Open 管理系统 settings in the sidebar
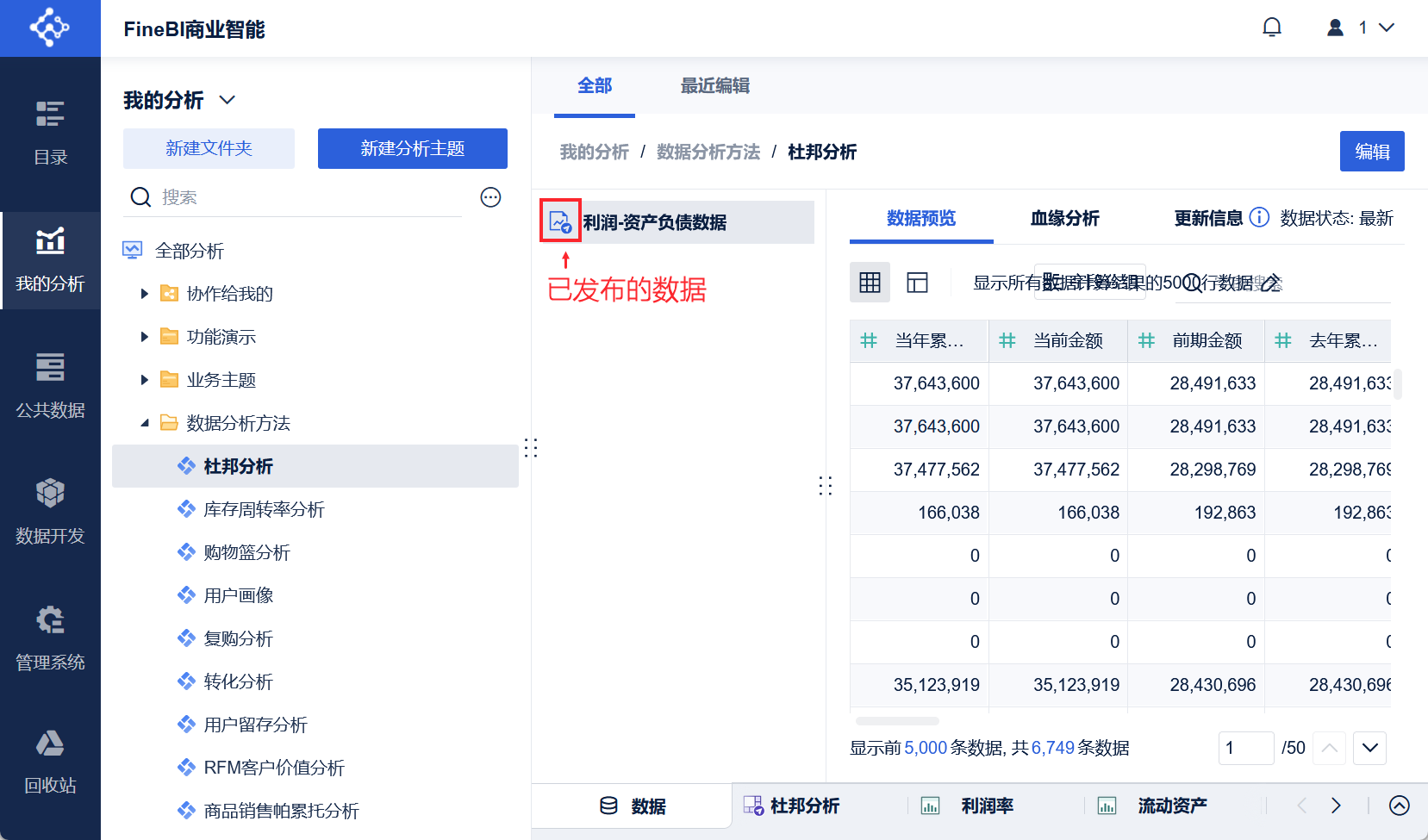Screen dimensions: 1428x840 [50, 638]
